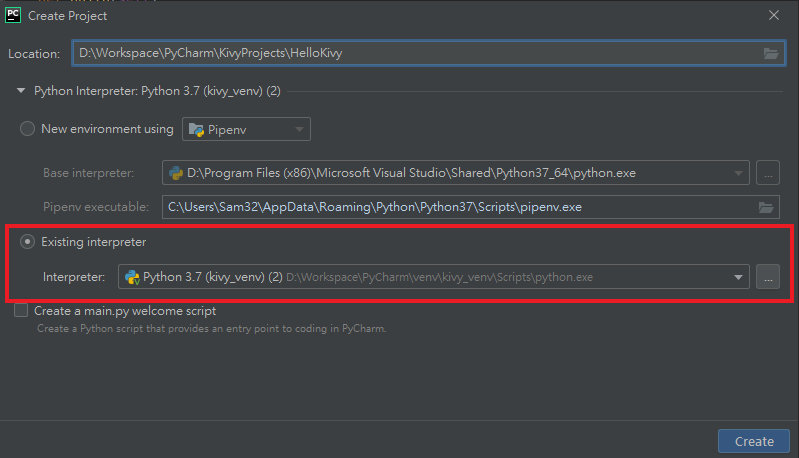Select the New environment using radio button
The image size is (799, 458).
27,129
